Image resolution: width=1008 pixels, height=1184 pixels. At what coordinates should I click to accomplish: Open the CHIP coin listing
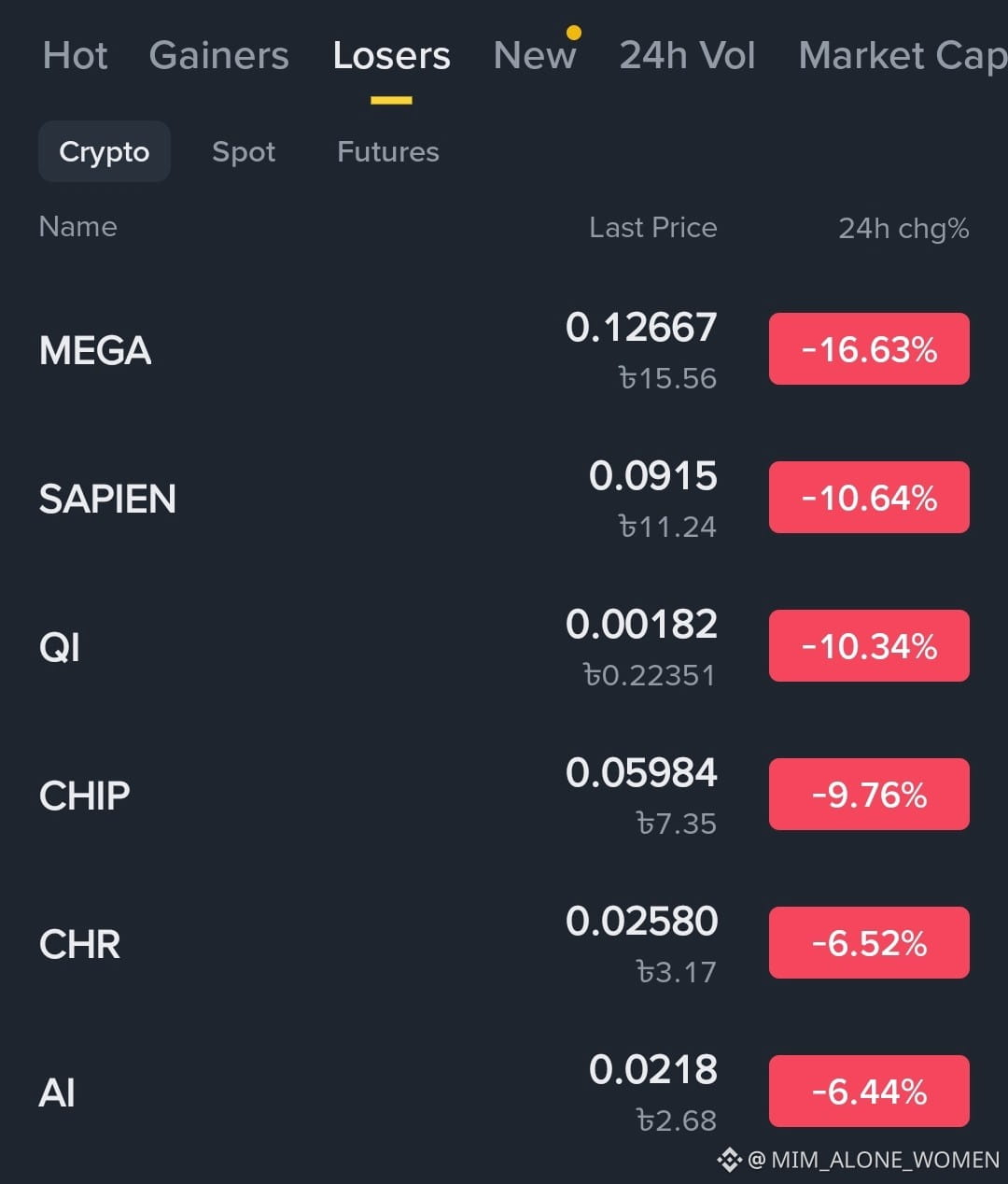[504, 796]
